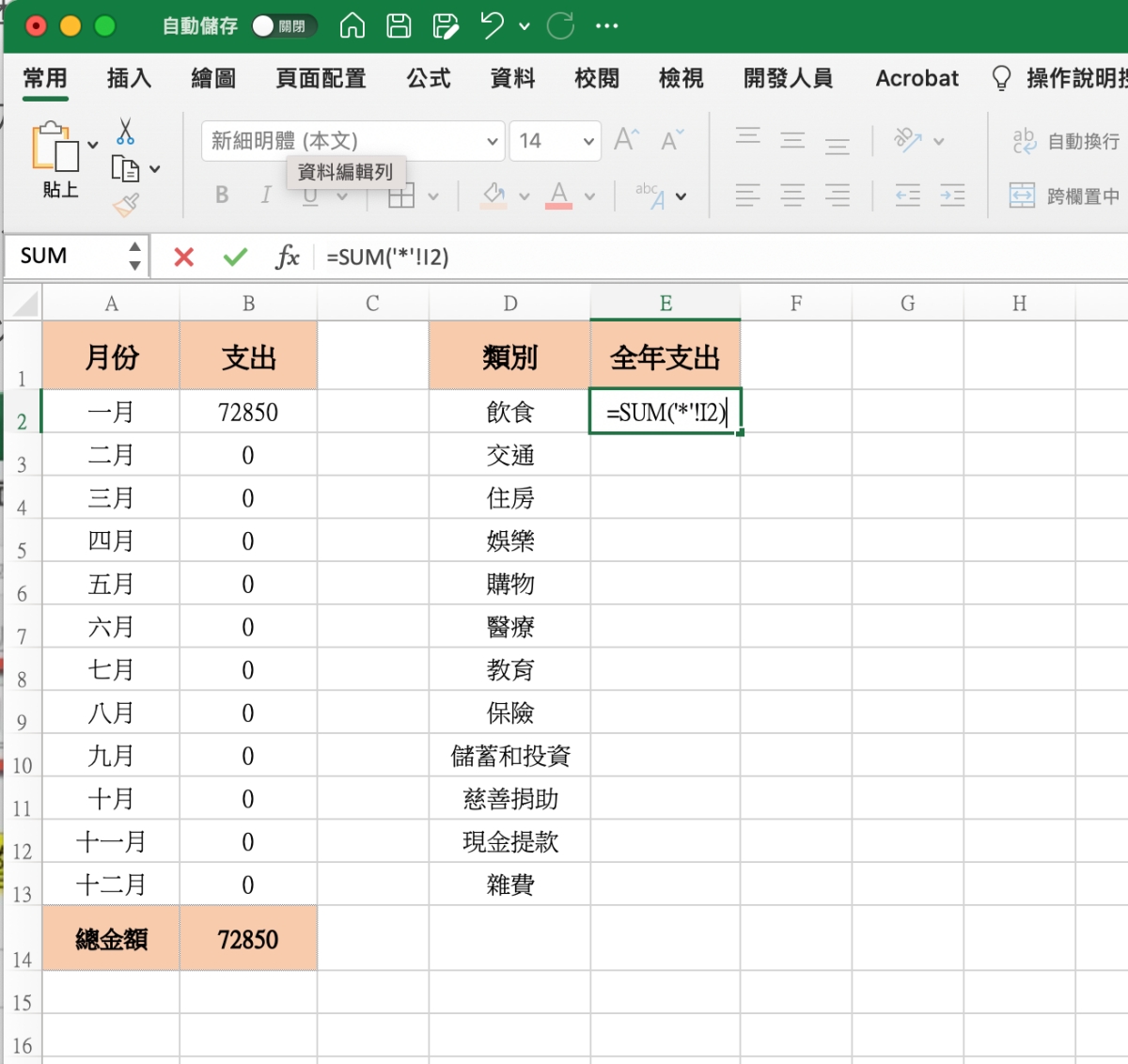
Task: Apply the red font color swatch
Action: [559, 196]
